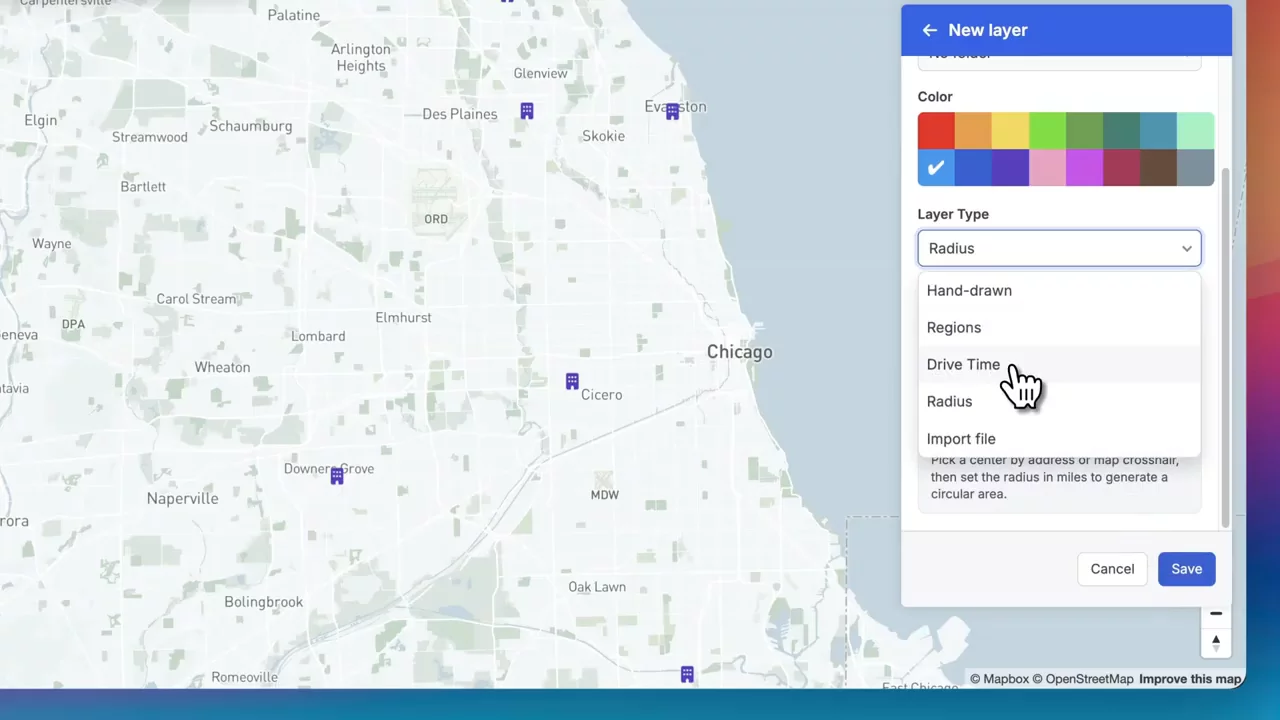Viewport: 1280px width, 720px height.
Task: Click the Bartlett map label
Action: click(x=143, y=186)
